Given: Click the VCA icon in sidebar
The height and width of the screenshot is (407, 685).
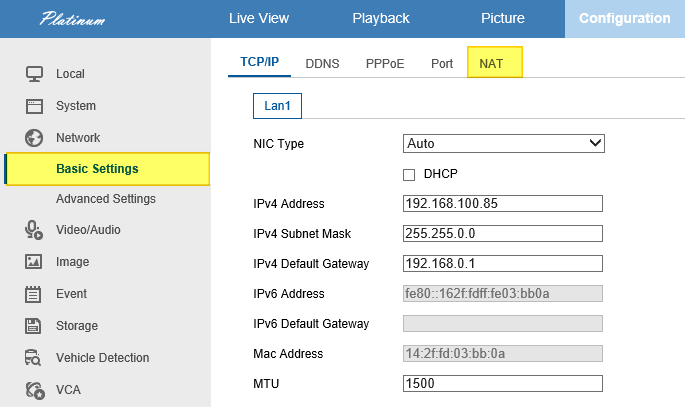Looking at the screenshot, I should tap(35, 390).
